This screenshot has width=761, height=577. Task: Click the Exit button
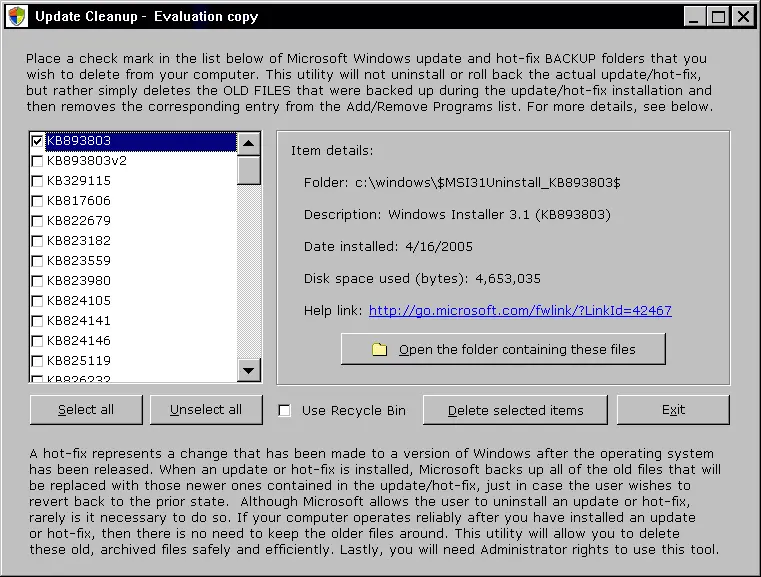673,410
